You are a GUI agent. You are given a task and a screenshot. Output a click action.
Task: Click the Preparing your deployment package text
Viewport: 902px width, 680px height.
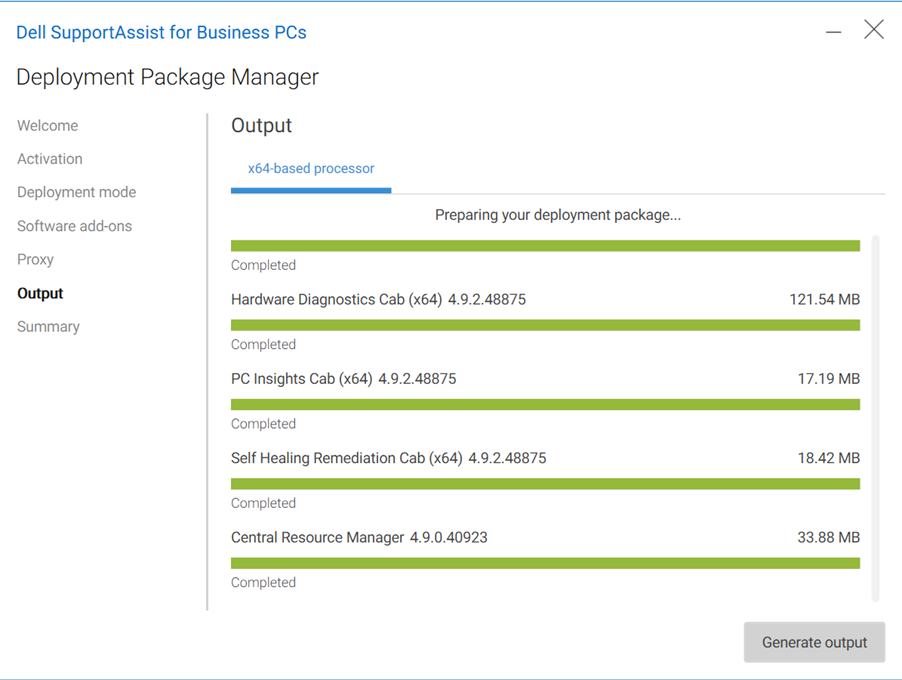tap(557, 215)
